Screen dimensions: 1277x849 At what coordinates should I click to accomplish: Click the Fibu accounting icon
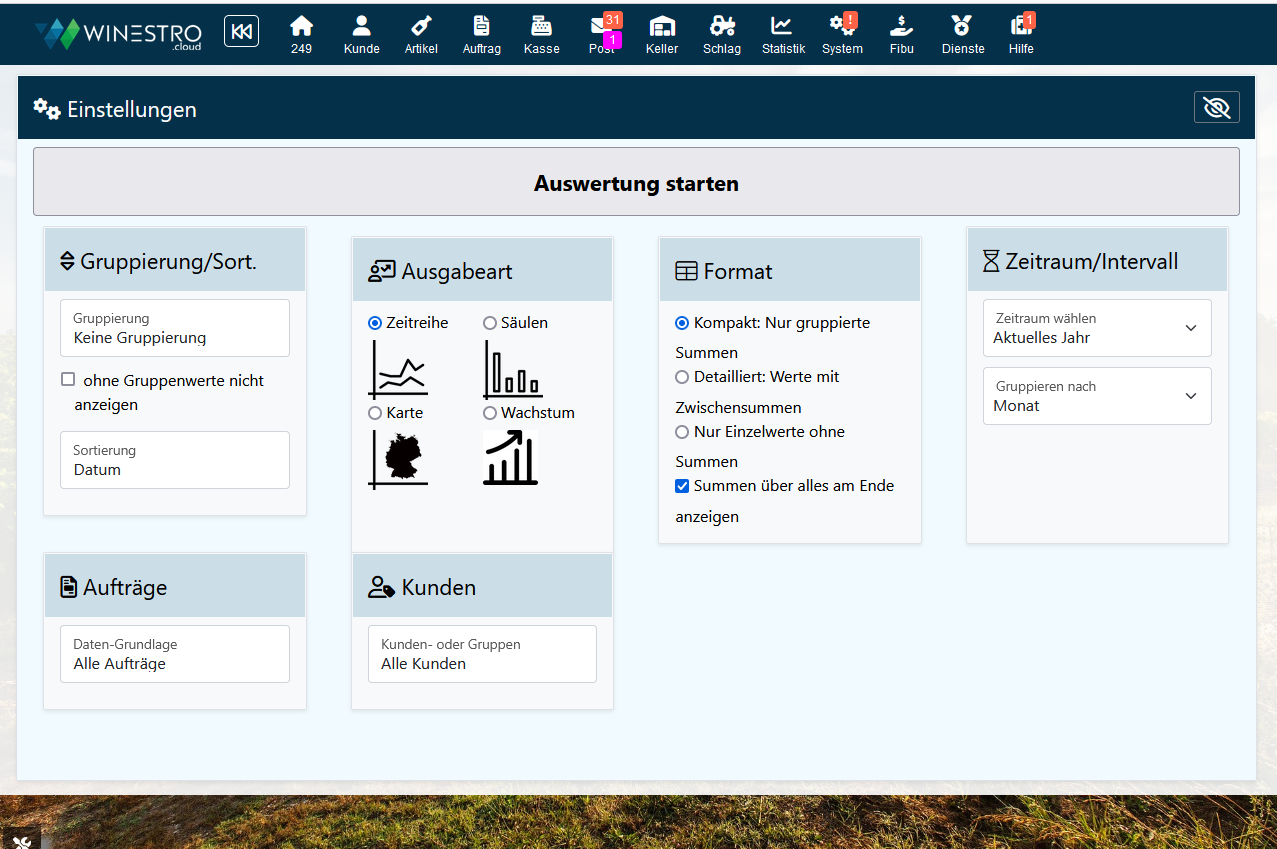tap(901, 27)
